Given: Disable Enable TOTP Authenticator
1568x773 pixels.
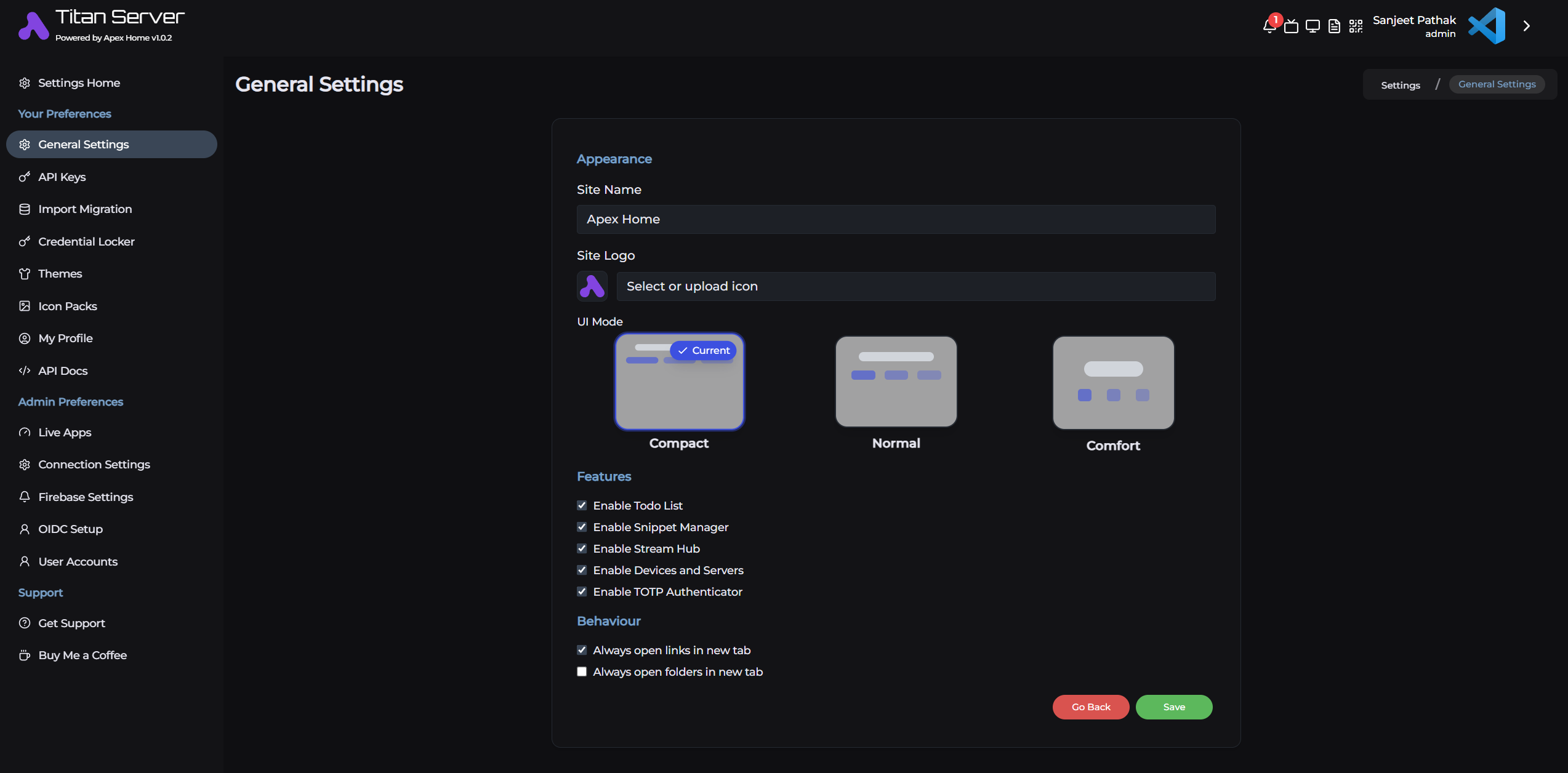Looking at the screenshot, I should click(582, 591).
